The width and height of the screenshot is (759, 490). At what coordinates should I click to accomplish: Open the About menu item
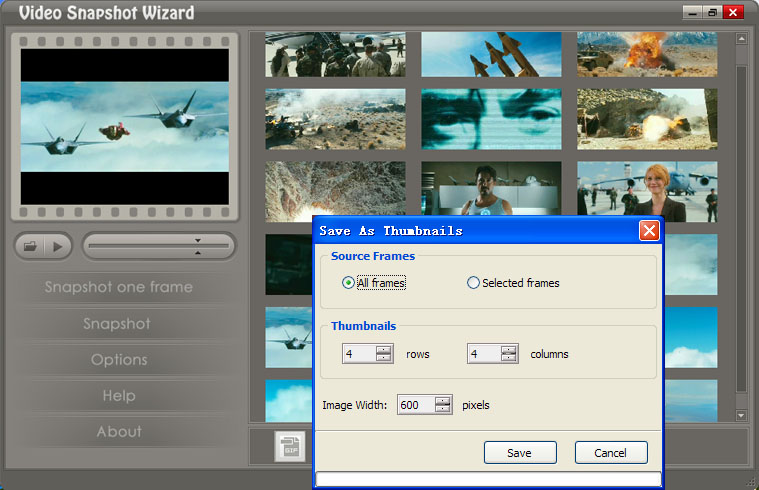tap(119, 431)
